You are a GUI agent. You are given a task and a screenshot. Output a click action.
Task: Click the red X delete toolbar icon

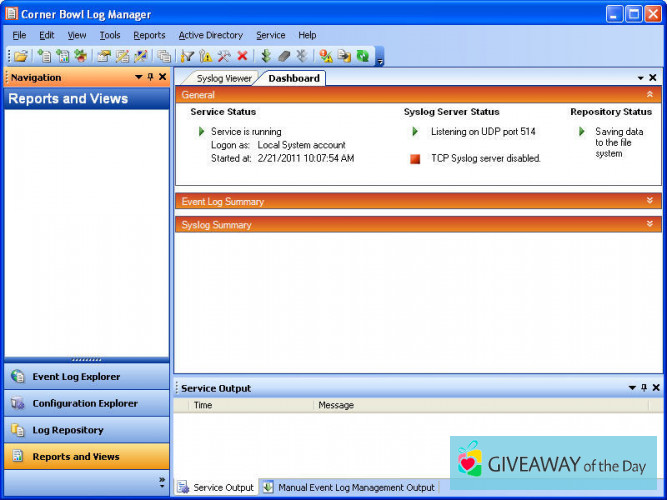tap(242, 56)
